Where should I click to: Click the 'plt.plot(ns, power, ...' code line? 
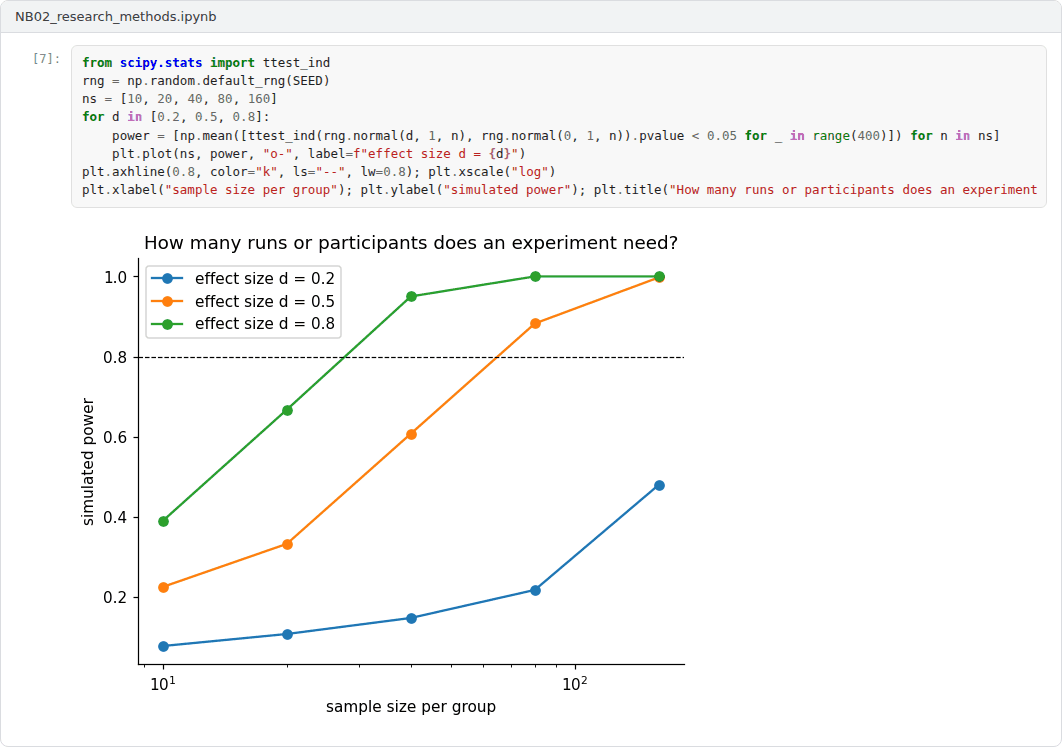point(318,154)
